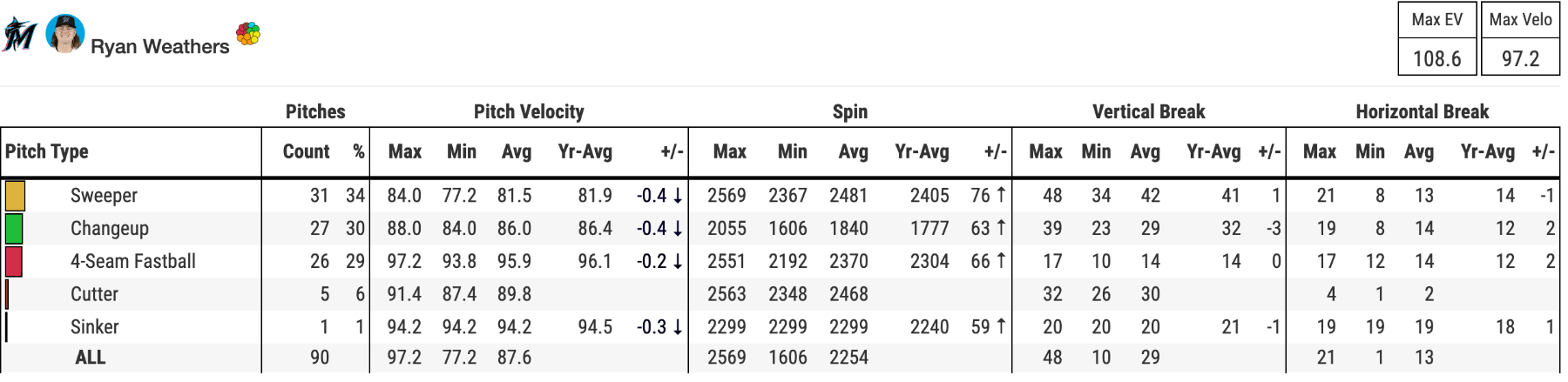Image resolution: width=1568 pixels, height=382 pixels.
Task: Open the Ryan Weathers player name link
Action: (159, 47)
